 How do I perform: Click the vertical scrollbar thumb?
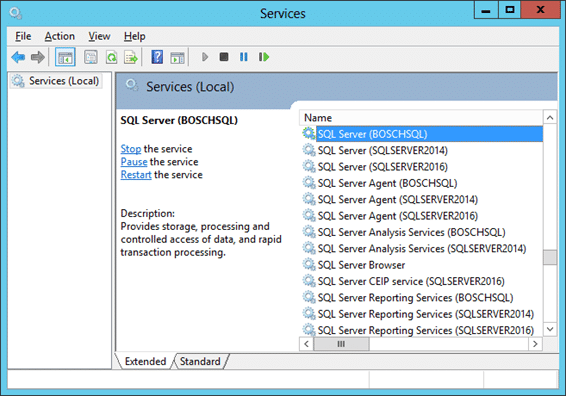550,257
